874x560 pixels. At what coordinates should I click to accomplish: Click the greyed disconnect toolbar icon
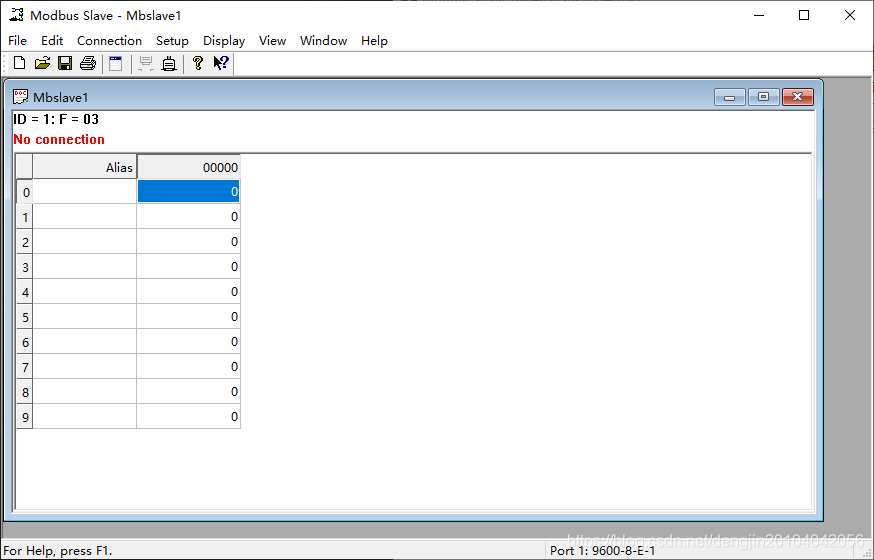146,63
